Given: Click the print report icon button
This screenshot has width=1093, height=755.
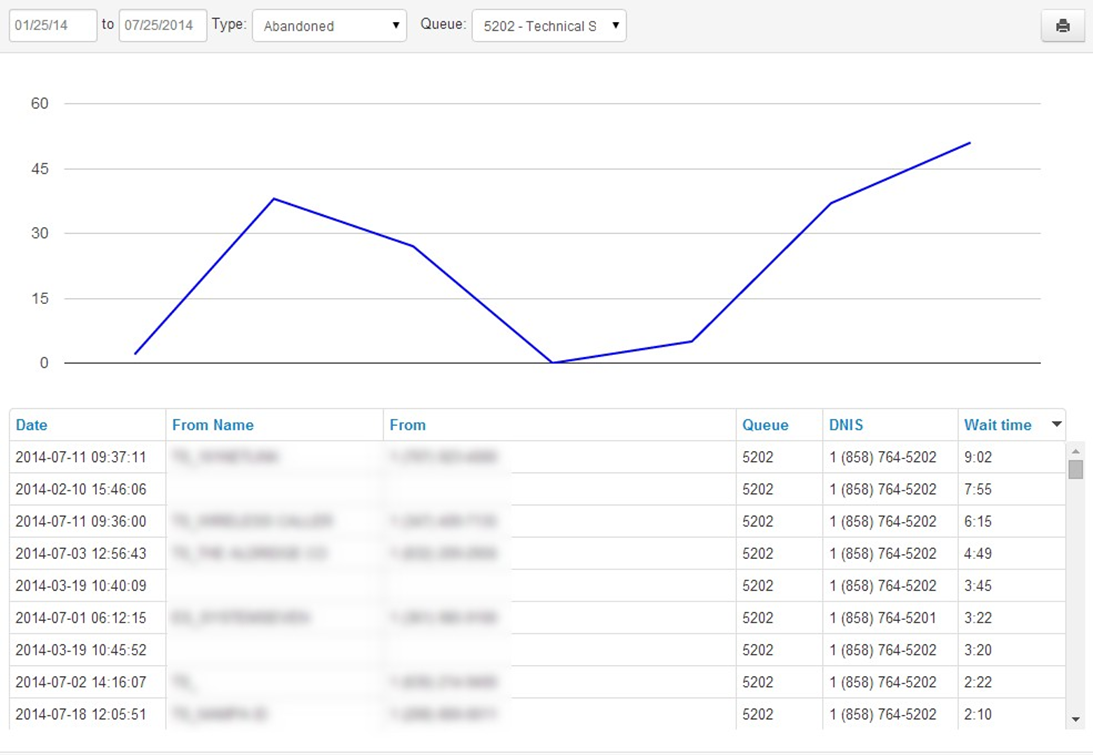Looking at the screenshot, I should click(1062, 26).
